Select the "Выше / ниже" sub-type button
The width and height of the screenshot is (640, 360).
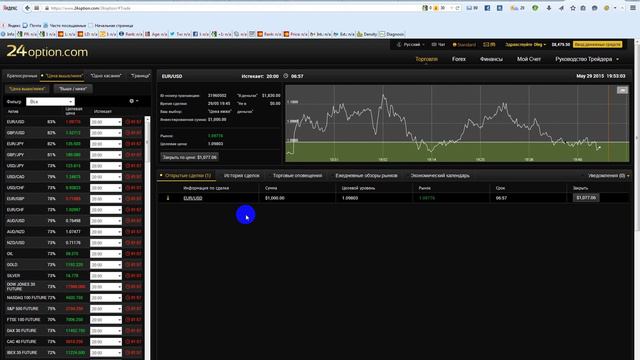(73, 89)
